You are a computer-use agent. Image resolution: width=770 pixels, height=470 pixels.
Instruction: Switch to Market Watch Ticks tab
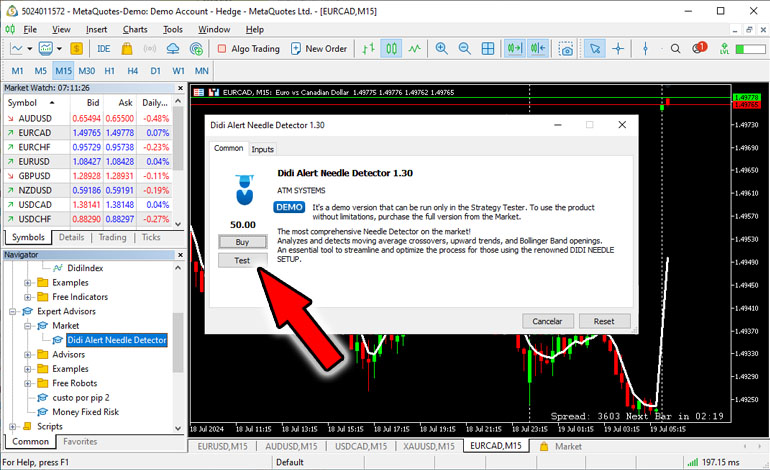click(x=151, y=237)
